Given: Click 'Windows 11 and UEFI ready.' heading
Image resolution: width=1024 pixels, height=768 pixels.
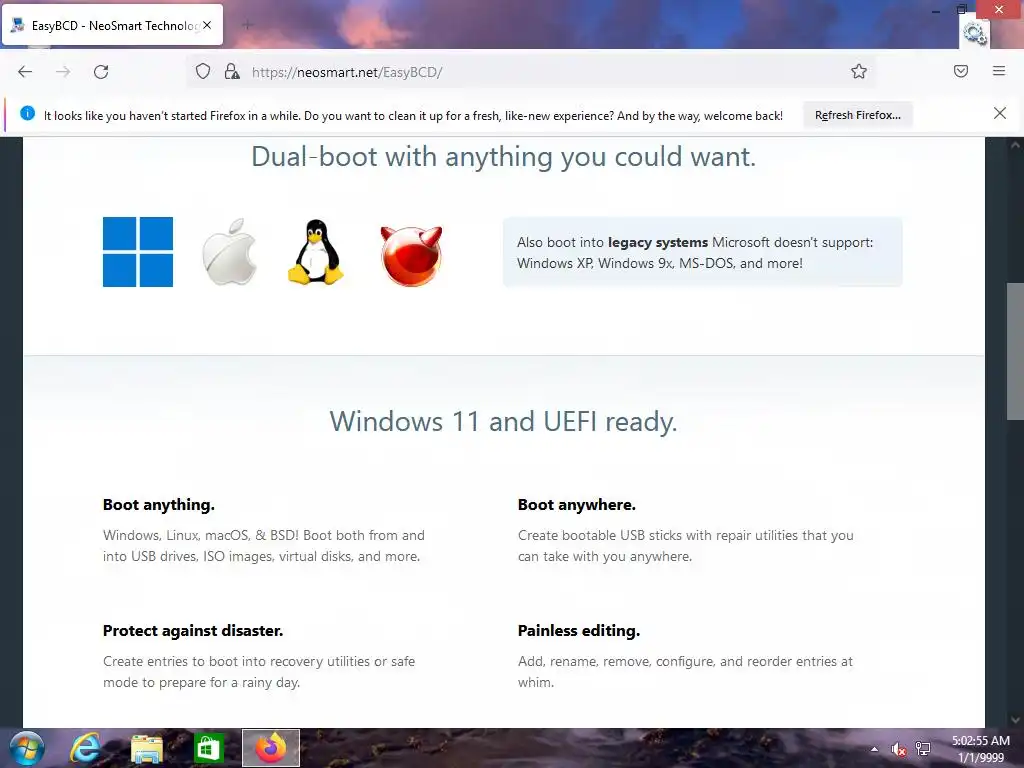Looking at the screenshot, I should coord(504,421).
